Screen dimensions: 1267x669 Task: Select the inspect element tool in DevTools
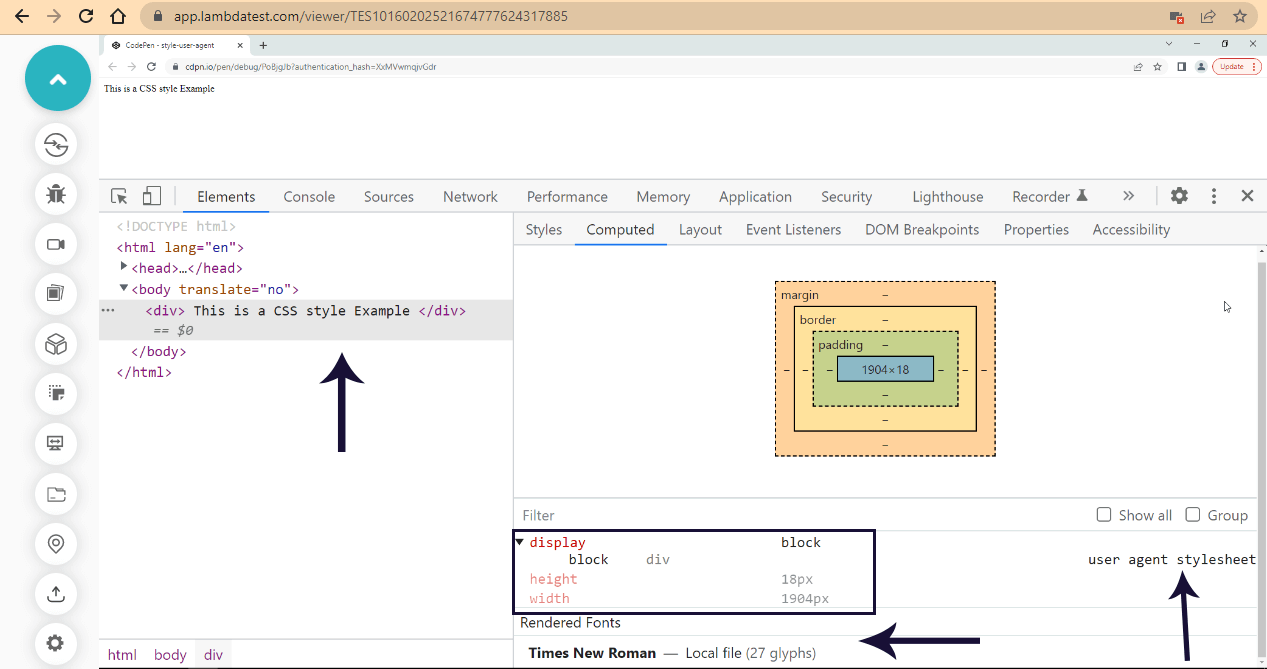pyautogui.click(x=119, y=196)
